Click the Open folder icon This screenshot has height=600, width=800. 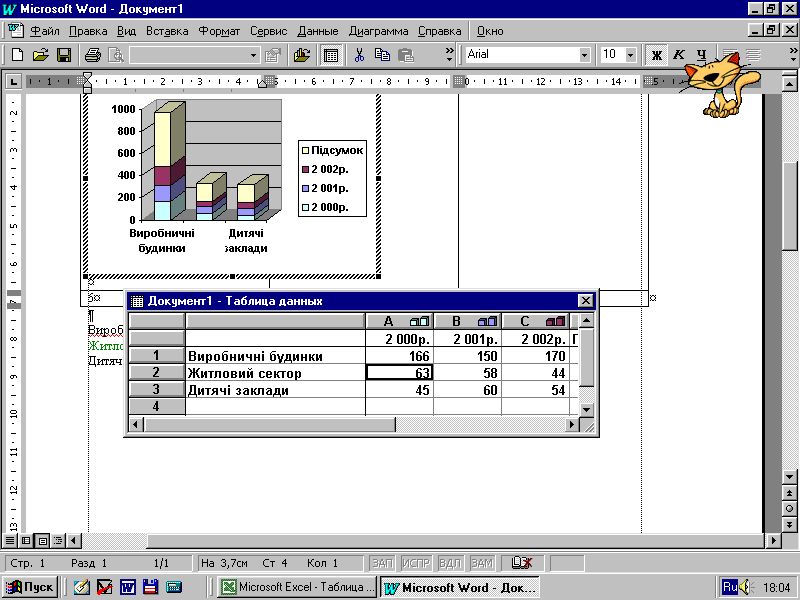click(x=41, y=55)
